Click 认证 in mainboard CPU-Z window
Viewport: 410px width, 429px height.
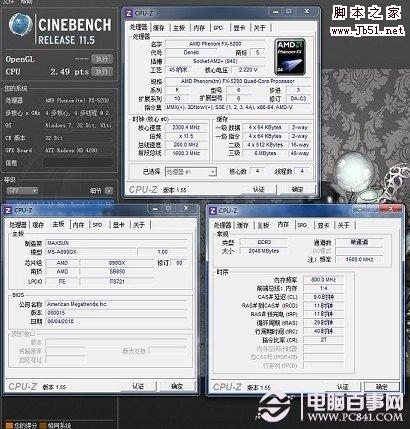[x=138, y=386]
